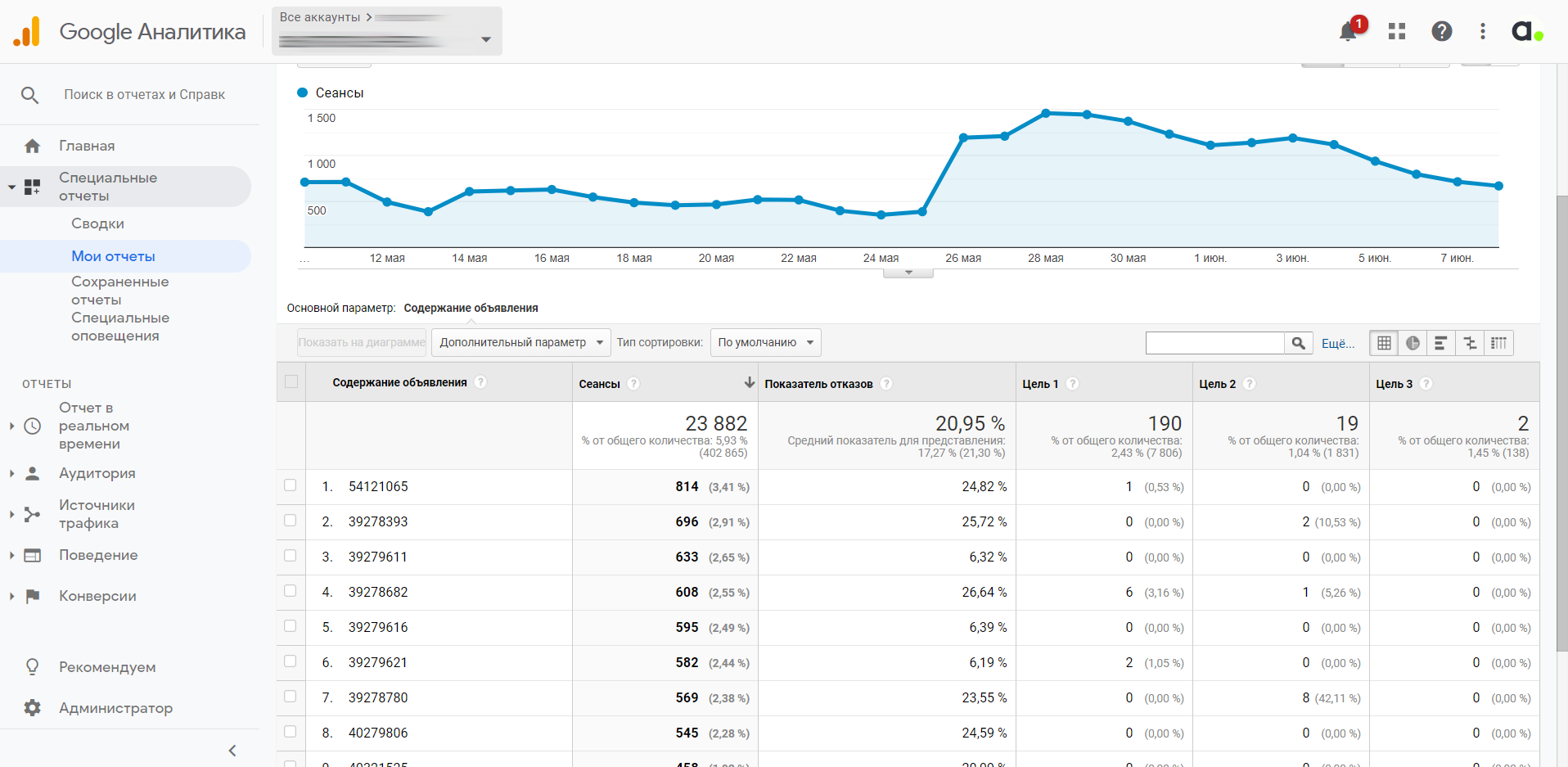Select Мои отчеты in sidebar

(113, 256)
